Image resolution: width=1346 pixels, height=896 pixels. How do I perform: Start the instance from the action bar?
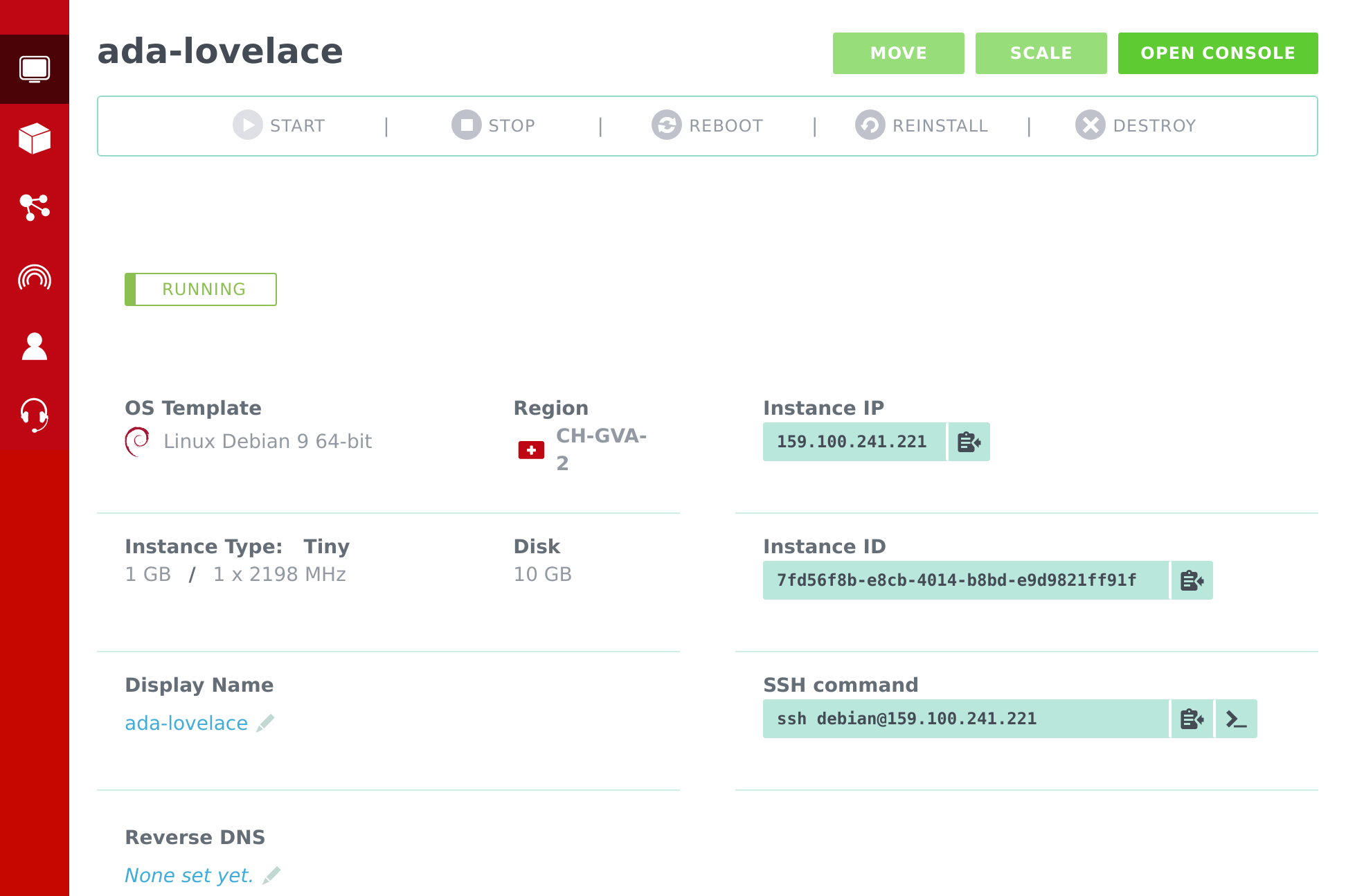click(x=278, y=125)
